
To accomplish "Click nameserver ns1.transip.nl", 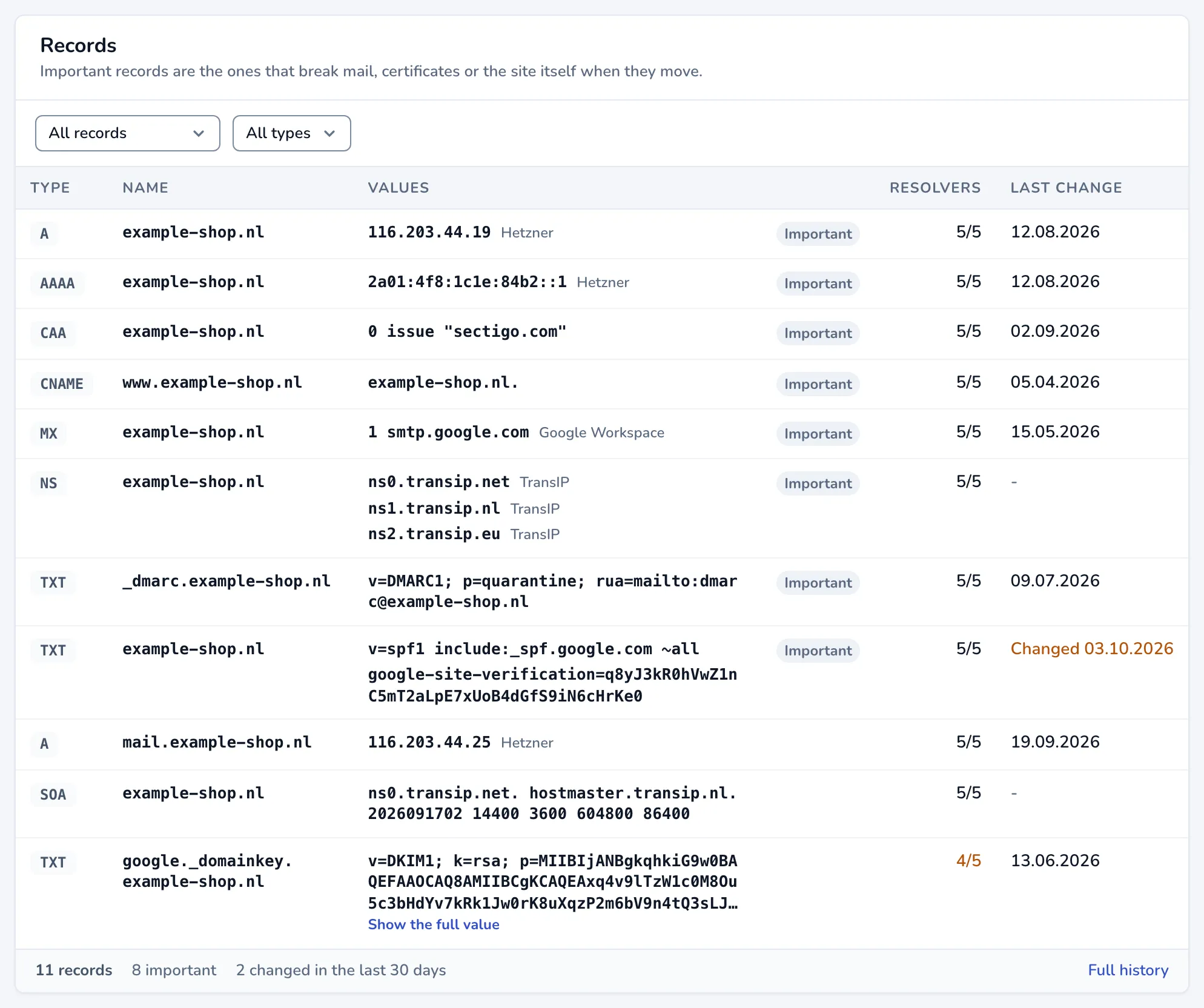I will tap(434, 509).
